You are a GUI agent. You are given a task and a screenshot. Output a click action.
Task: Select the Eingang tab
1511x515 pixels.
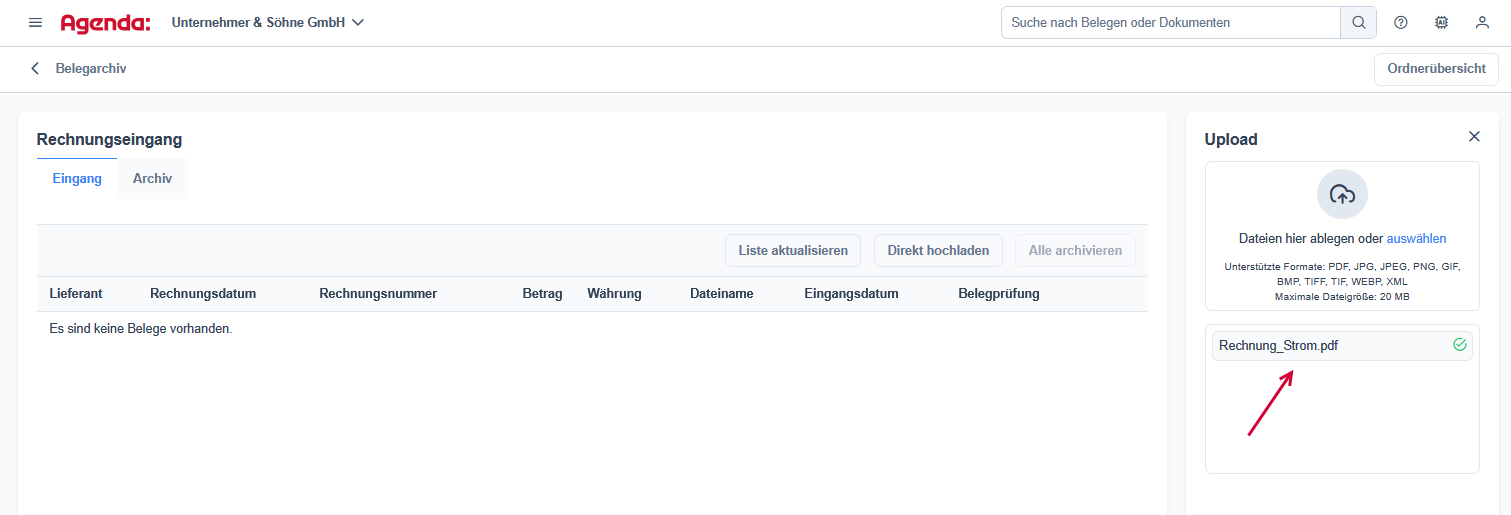tap(77, 179)
